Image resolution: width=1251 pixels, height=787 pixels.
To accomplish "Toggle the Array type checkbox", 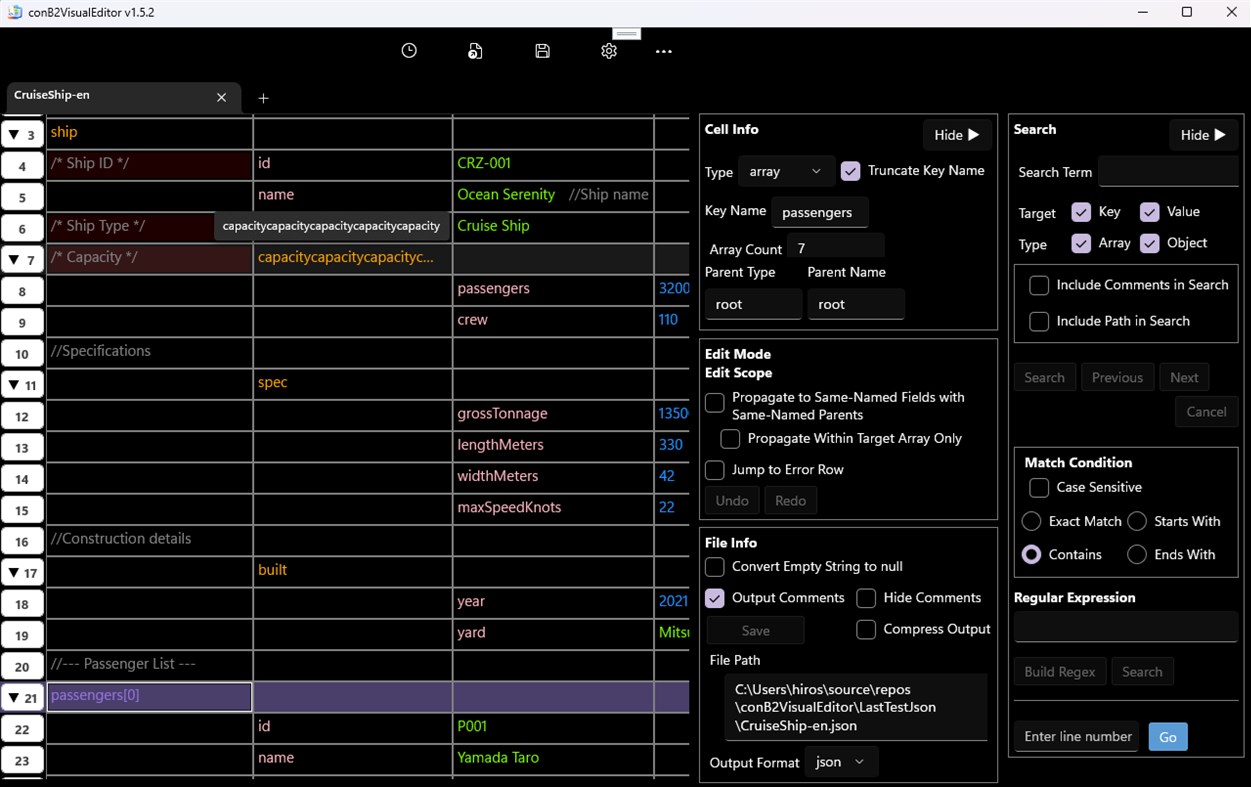I will [x=1080, y=243].
